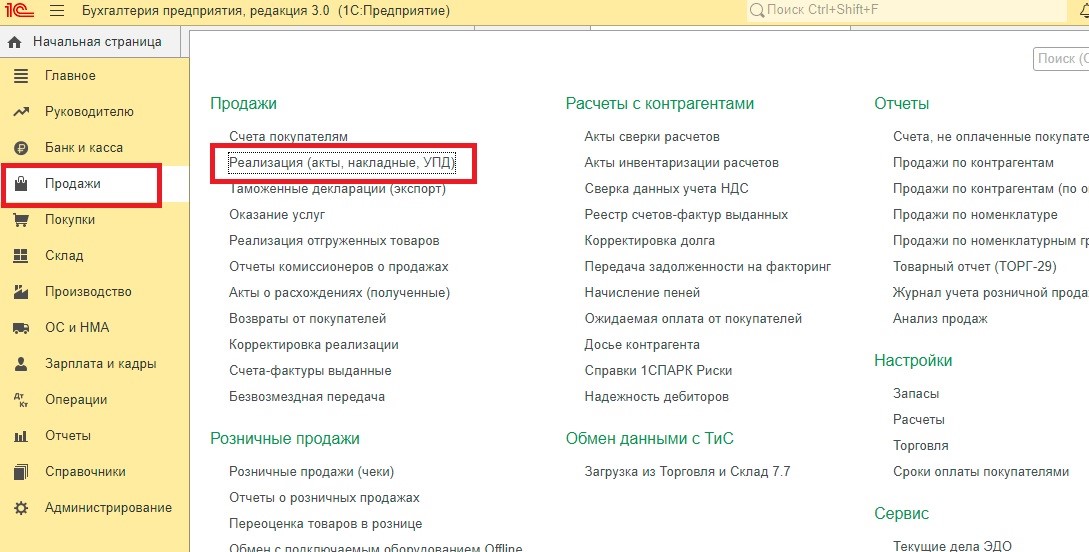Click the Продажи shopping bag icon
This screenshot has width=1089, height=552.
coord(22,184)
